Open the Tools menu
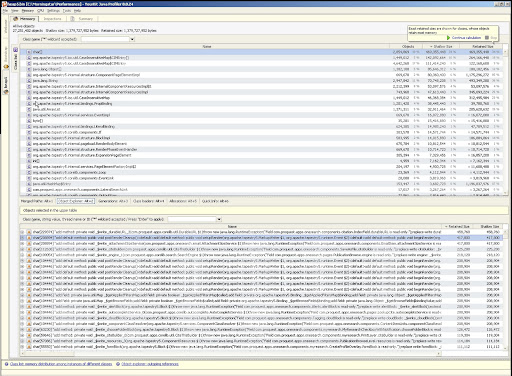Viewport: 512px width, 376px height. (x=67, y=11)
